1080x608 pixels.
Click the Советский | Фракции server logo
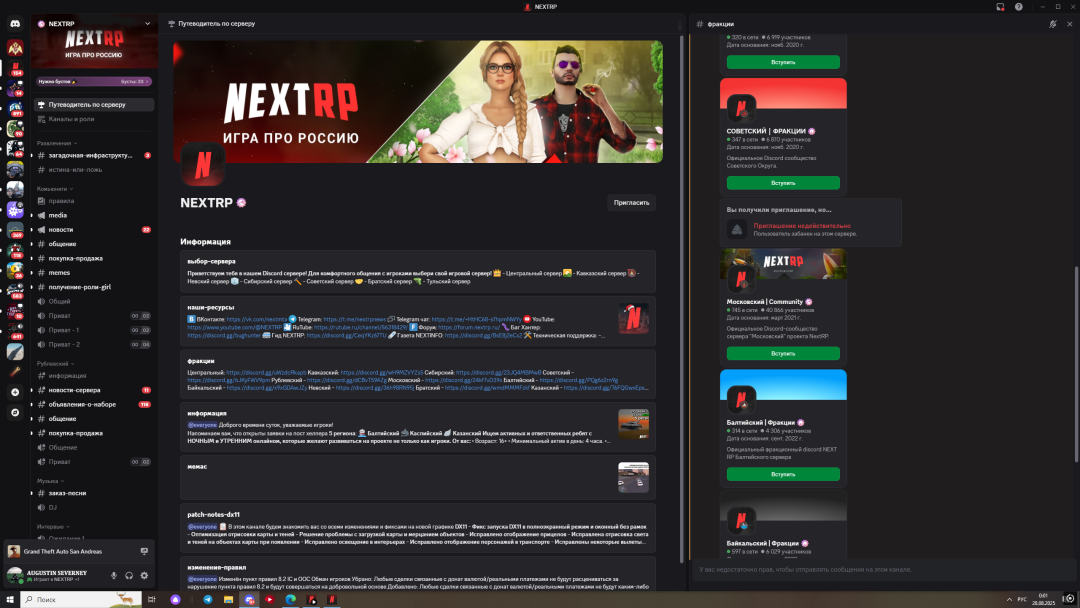coord(741,108)
